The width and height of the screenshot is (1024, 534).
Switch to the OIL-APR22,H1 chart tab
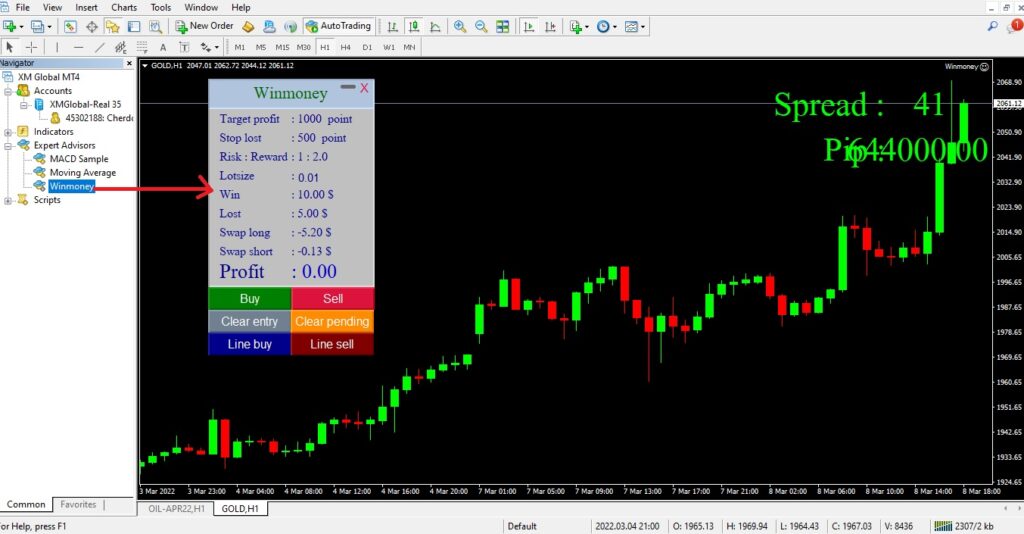pos(176,509)
